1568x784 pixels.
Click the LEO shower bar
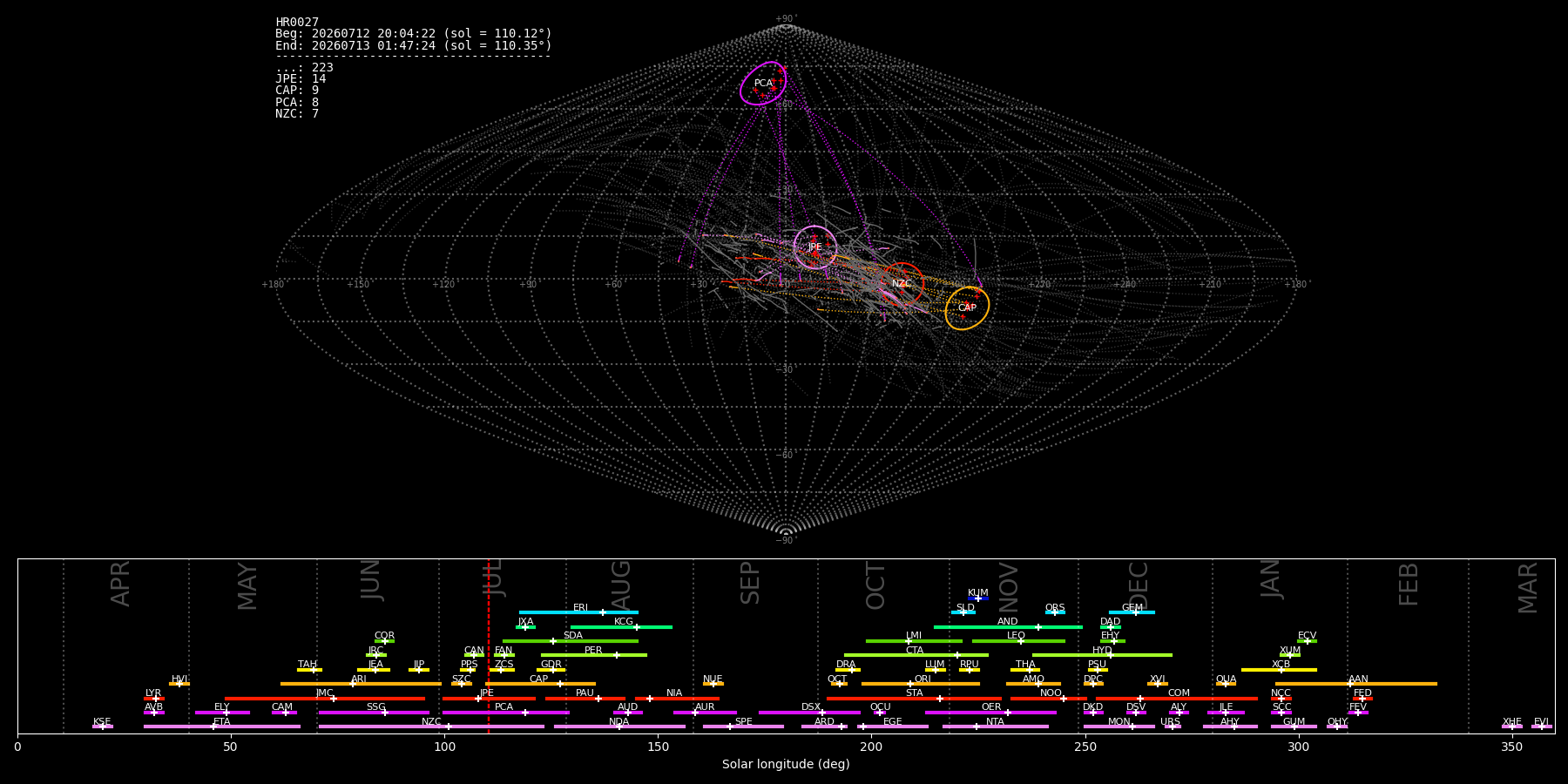1018,641
